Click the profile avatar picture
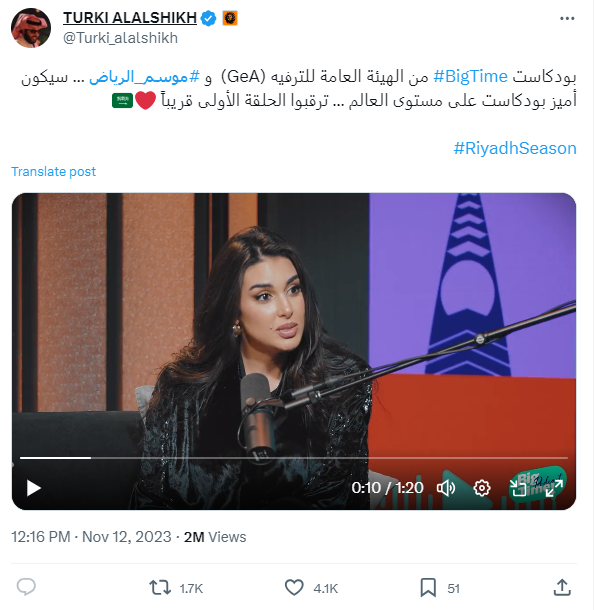Viewport: 595px width, 610px height. (x=31, y=28)
